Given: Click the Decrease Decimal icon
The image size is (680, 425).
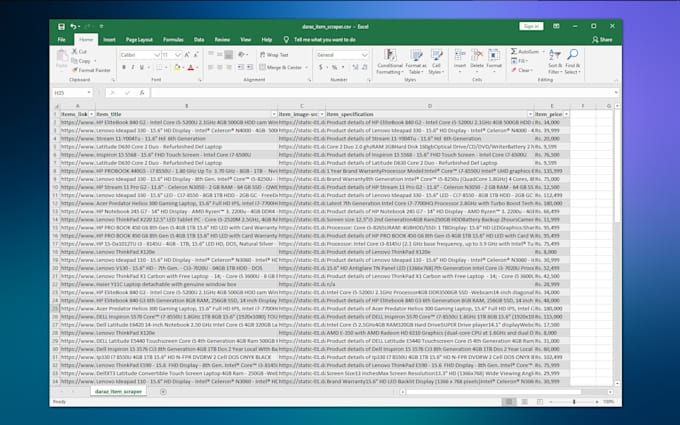Looking at the screenshot, I should [364, 67].
